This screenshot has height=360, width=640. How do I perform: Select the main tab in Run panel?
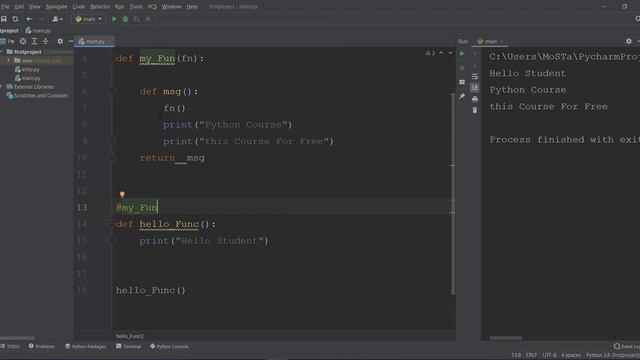[490, 41]
